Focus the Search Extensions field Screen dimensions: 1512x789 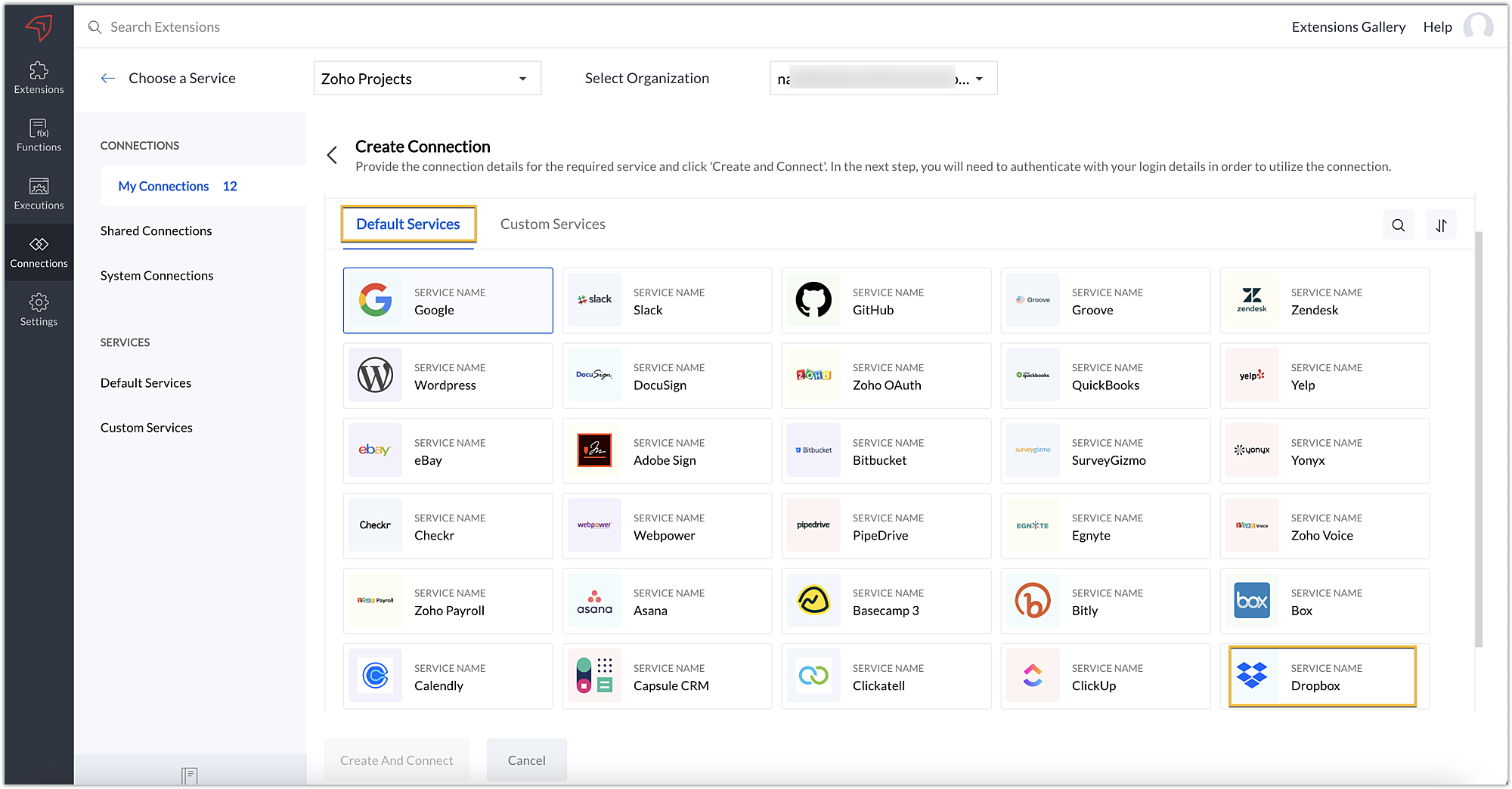tap(165, 27)
